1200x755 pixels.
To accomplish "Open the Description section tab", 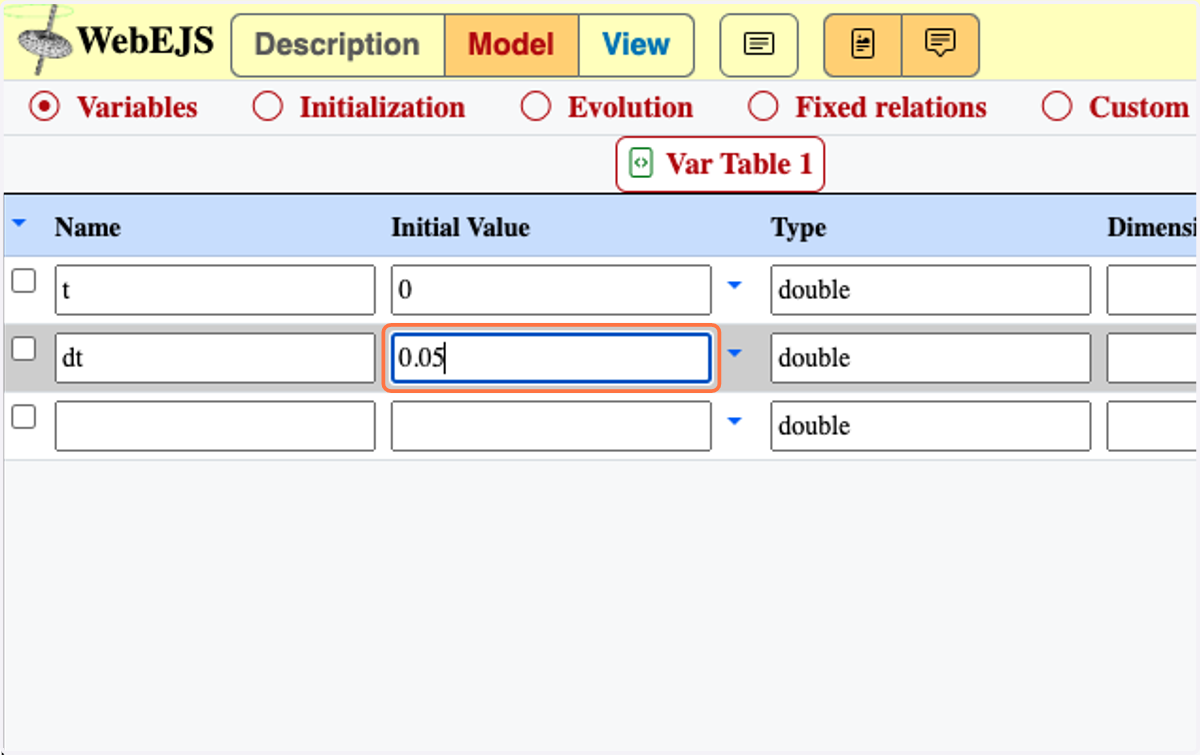I will 337,45.
